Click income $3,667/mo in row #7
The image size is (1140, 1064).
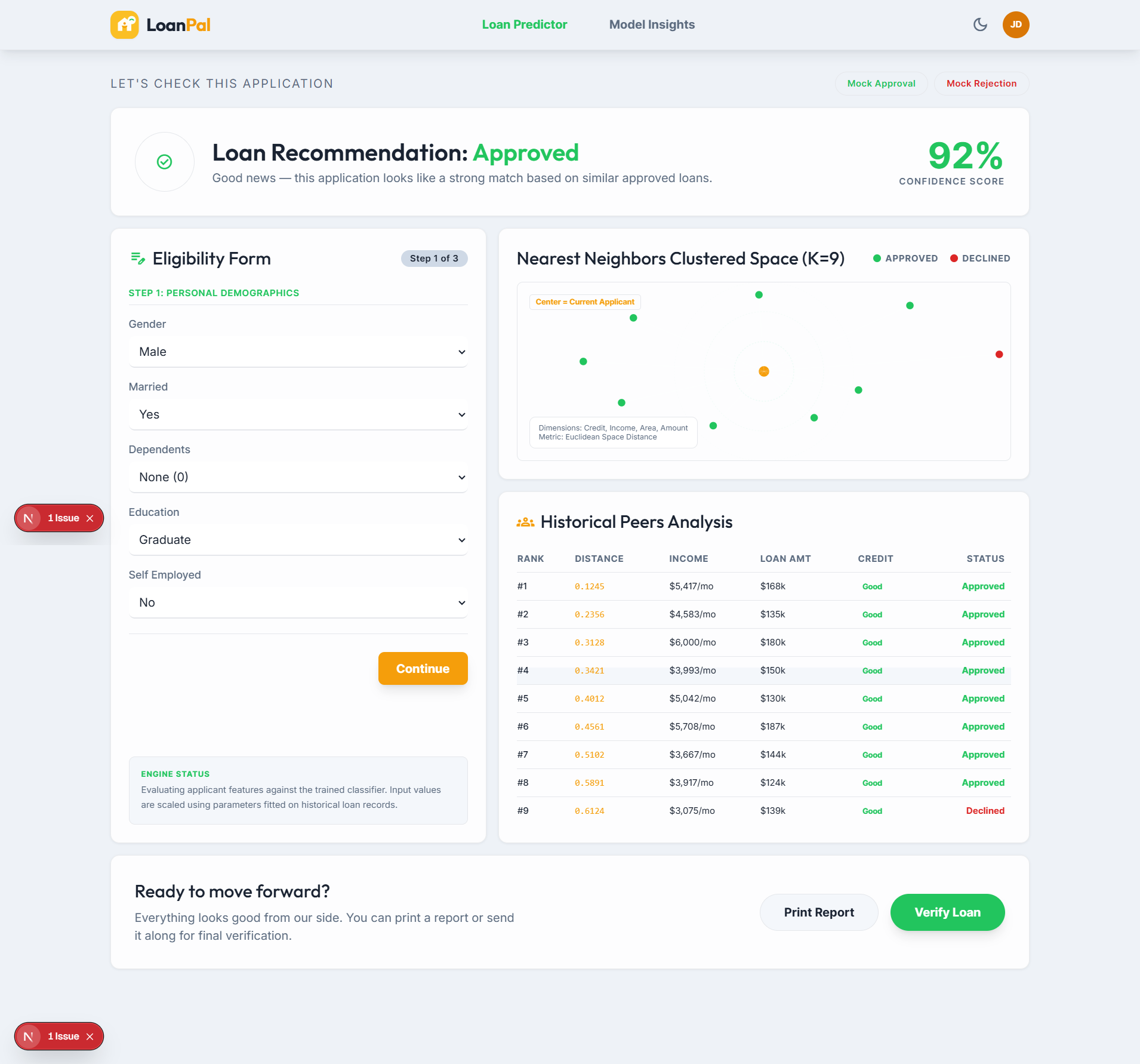[692, 755]
